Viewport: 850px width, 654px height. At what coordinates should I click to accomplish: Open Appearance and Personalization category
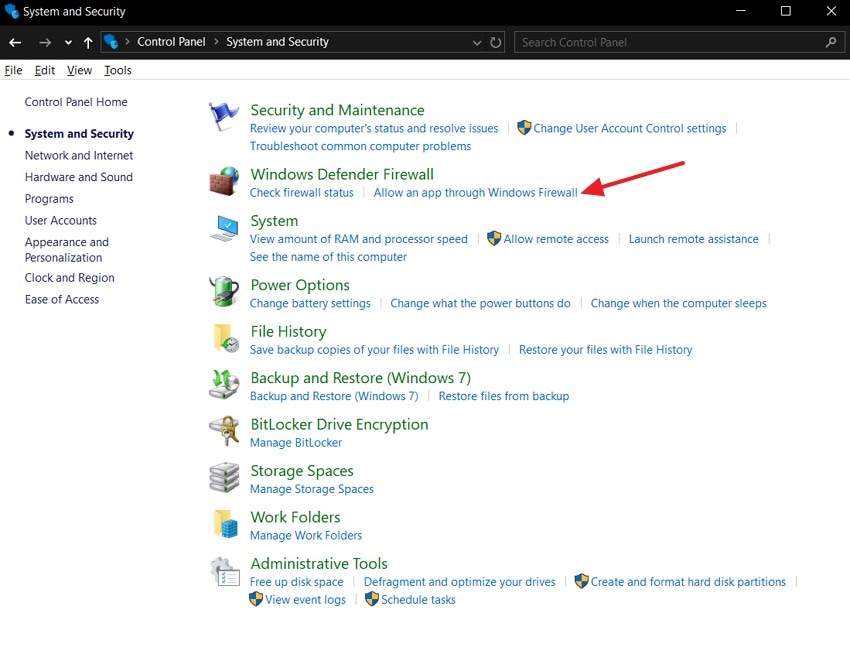(x=67, y=249)
